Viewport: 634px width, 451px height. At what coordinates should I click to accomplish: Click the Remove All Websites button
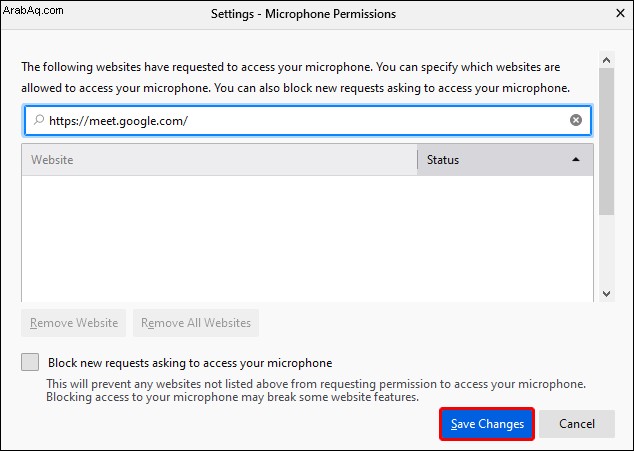point(196,323)
